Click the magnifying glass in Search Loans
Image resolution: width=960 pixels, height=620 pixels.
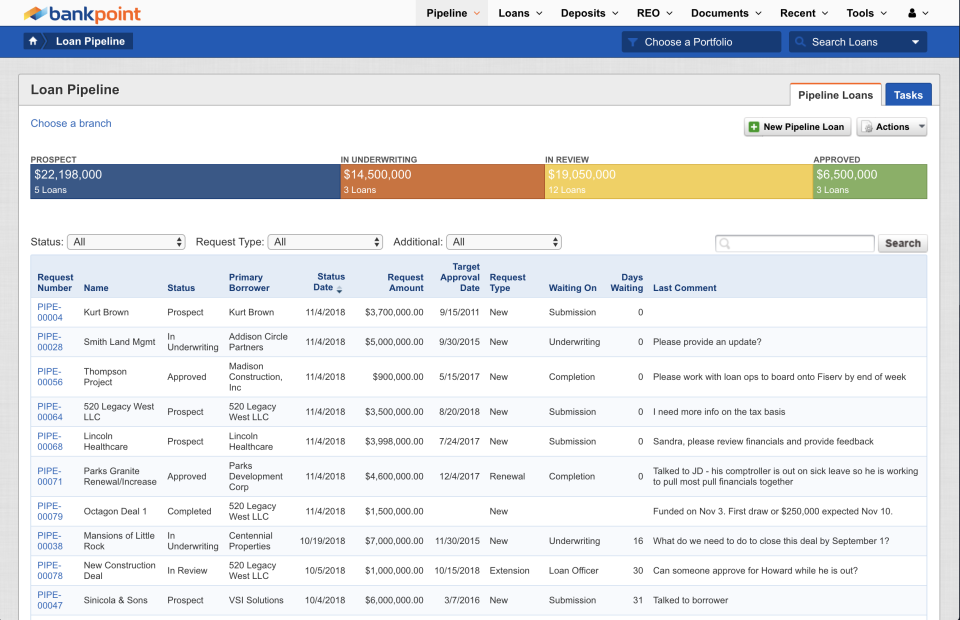click(800, 41)
